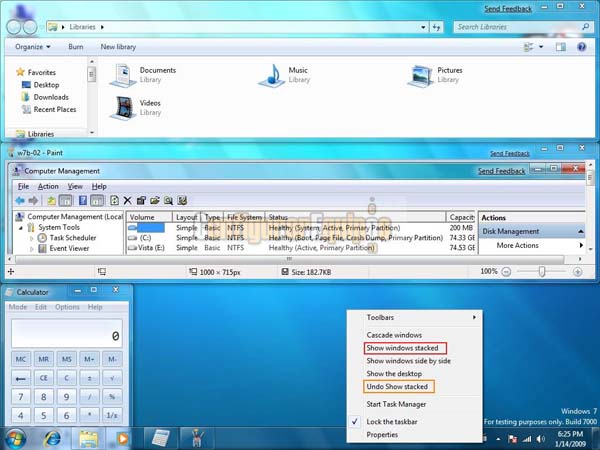Click the Help question mark in Libraries window
The height and width of the screenshot is (450, 600).
click(x=581, y=47)
